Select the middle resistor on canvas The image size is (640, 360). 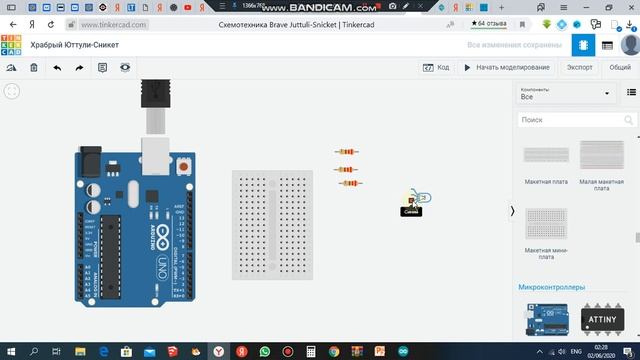[x=346, y=169]
